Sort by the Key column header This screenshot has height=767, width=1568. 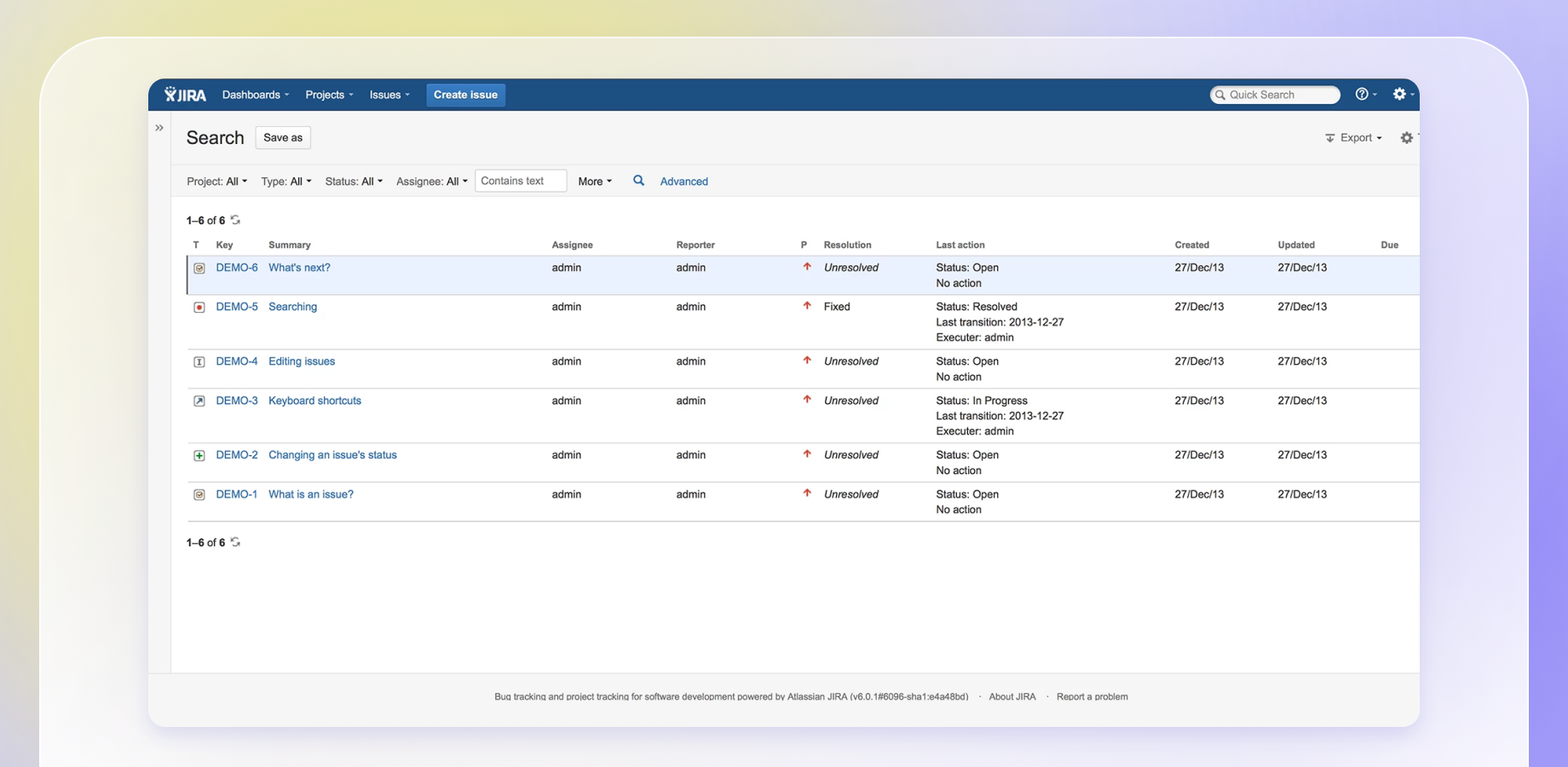[224, 245]
